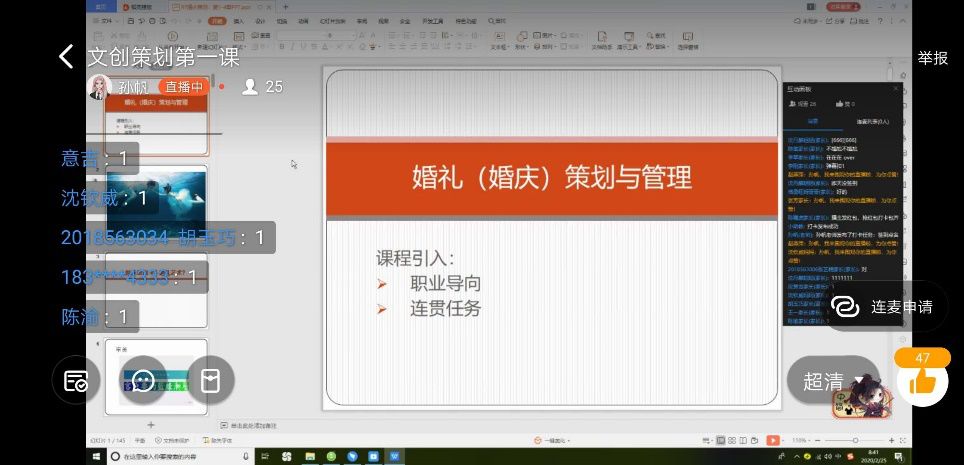Tap host 孙帆's avatar picture
Viewport: 964px width, 465px height.
click(x=99, y=88)
